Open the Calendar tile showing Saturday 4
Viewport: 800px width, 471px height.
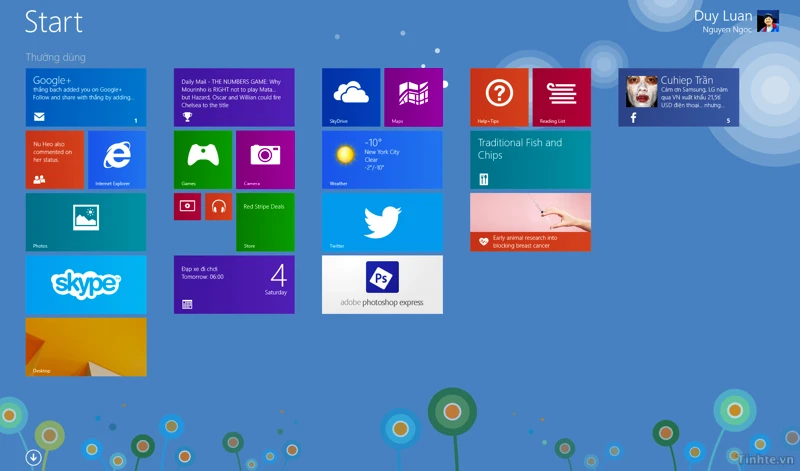pyautogui.click(x=234, y=285)
